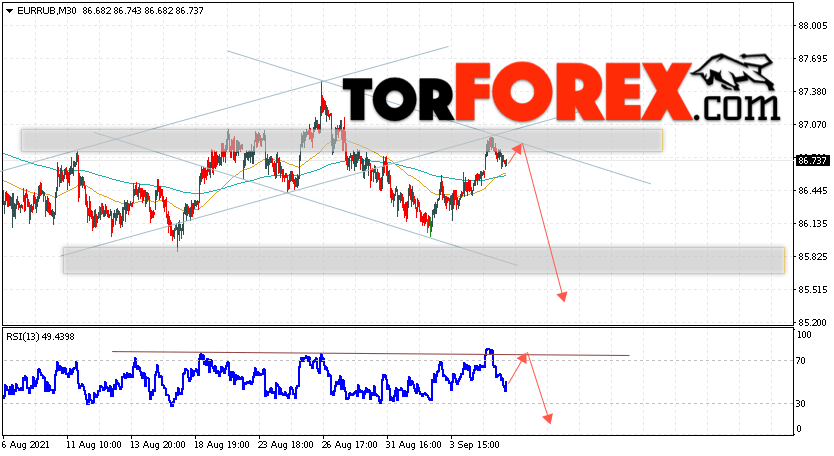Select the 85.200 price axis label
Screen dimensions: 834x456
point(812,322)
